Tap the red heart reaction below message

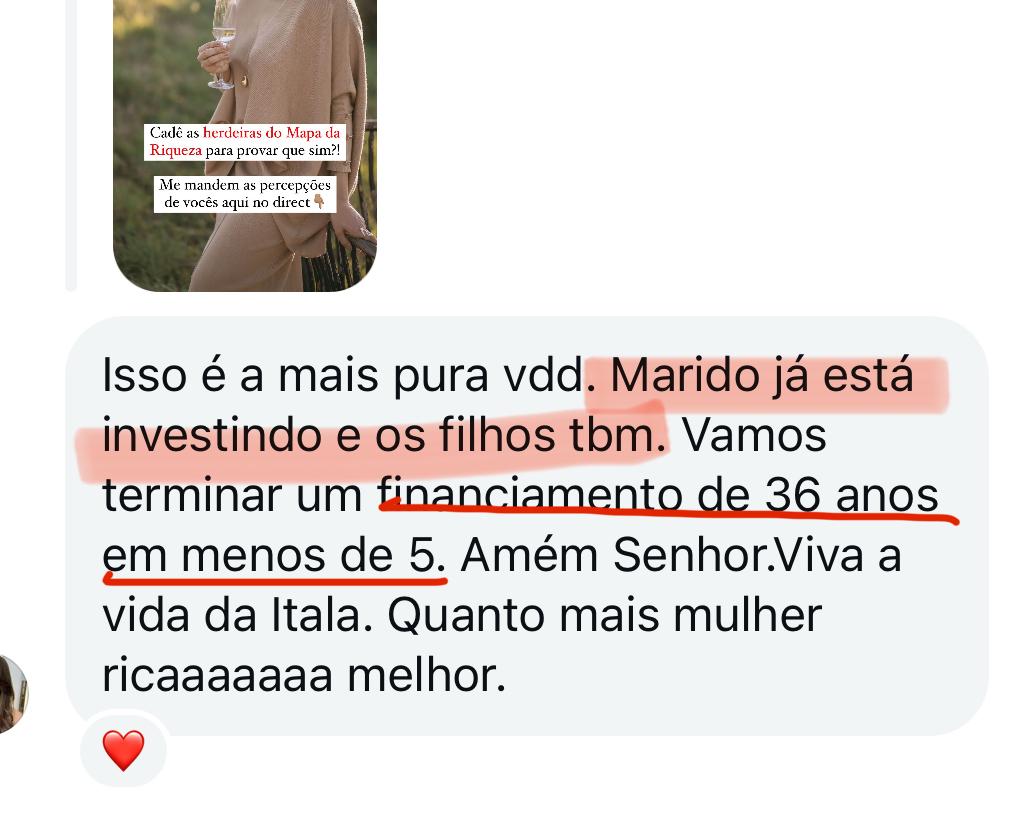click(x=123, y=750)
